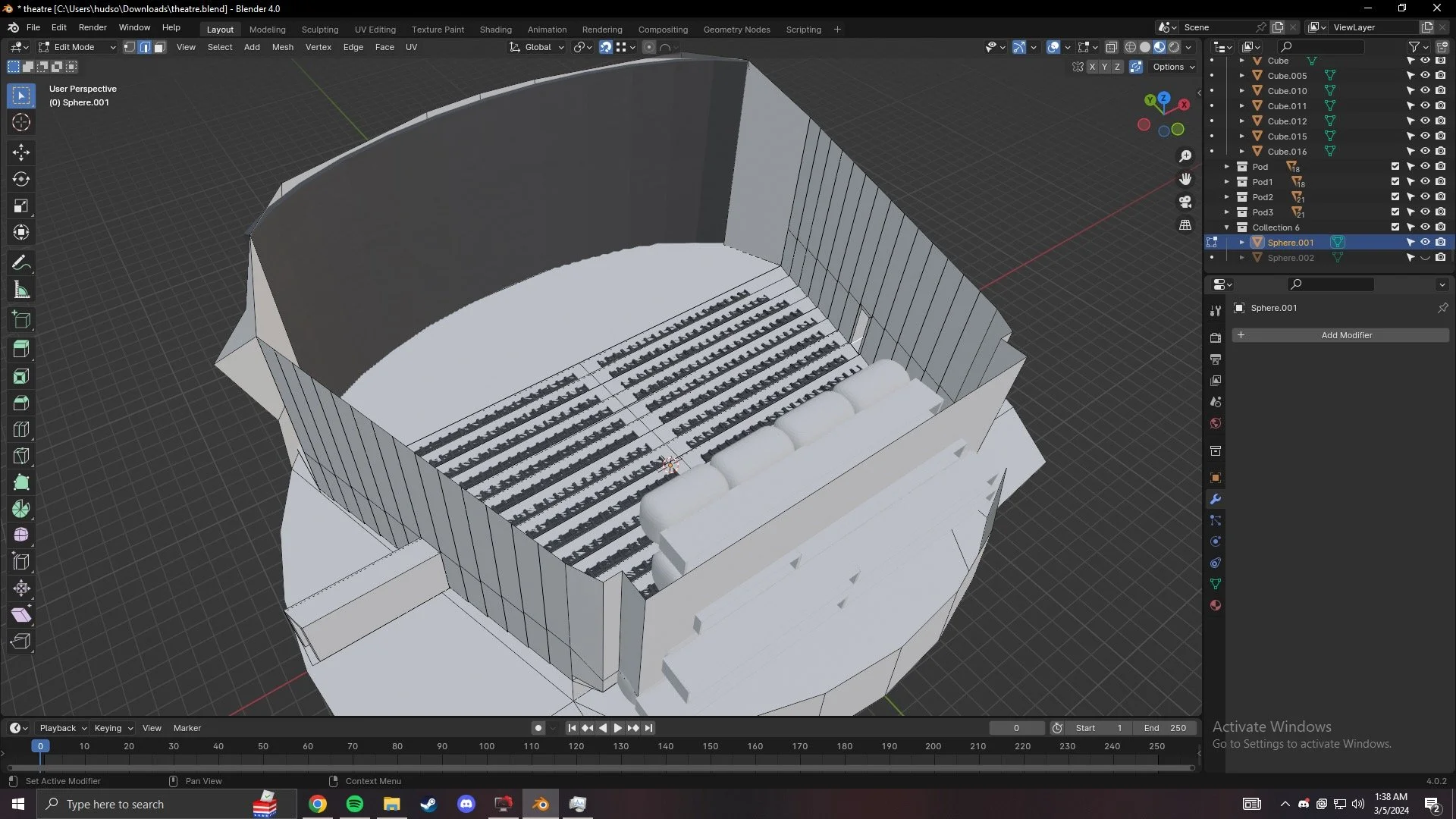Image resolution: width=1456 pixels, height=819 pixels.
Task: Select the Bevel tool
Action: 21,403
